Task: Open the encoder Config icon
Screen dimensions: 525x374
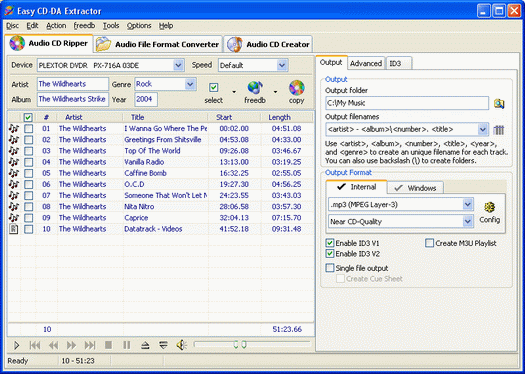Action: [x=490, y=207]
